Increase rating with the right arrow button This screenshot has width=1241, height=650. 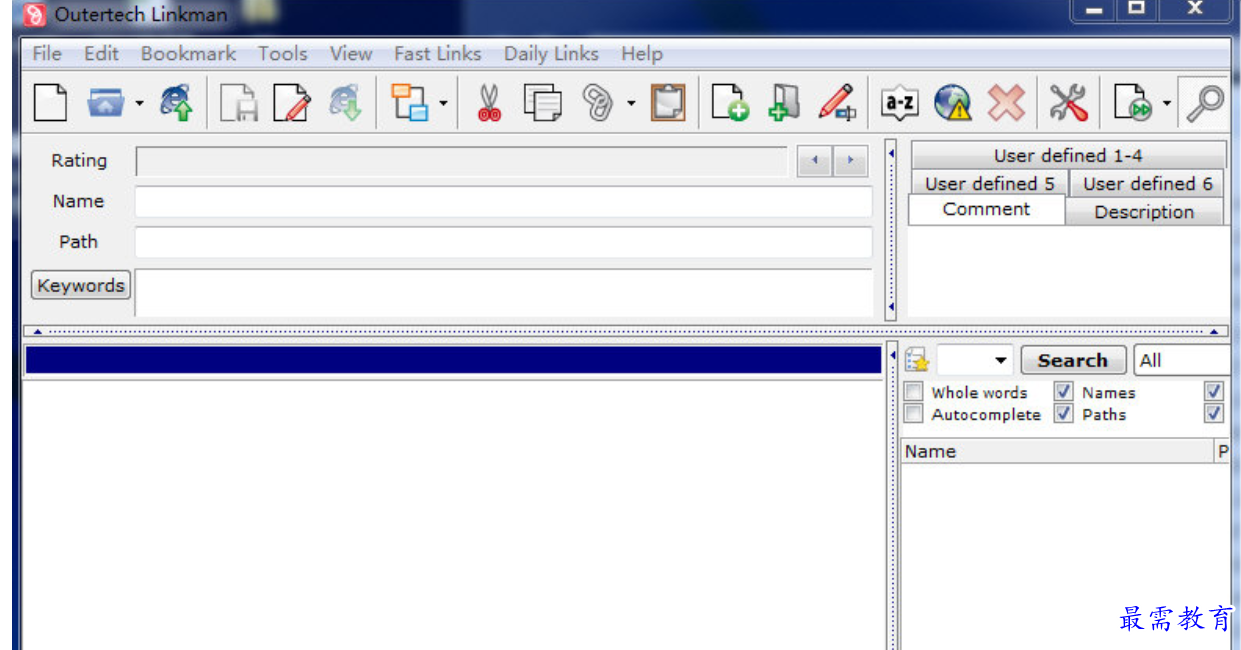[851, 161]
